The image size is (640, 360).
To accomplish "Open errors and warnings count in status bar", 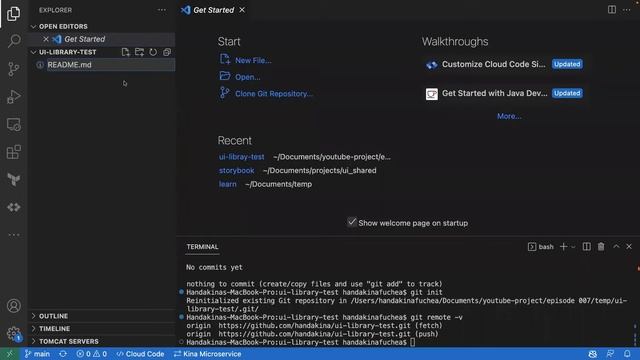I will pos(91,354).
